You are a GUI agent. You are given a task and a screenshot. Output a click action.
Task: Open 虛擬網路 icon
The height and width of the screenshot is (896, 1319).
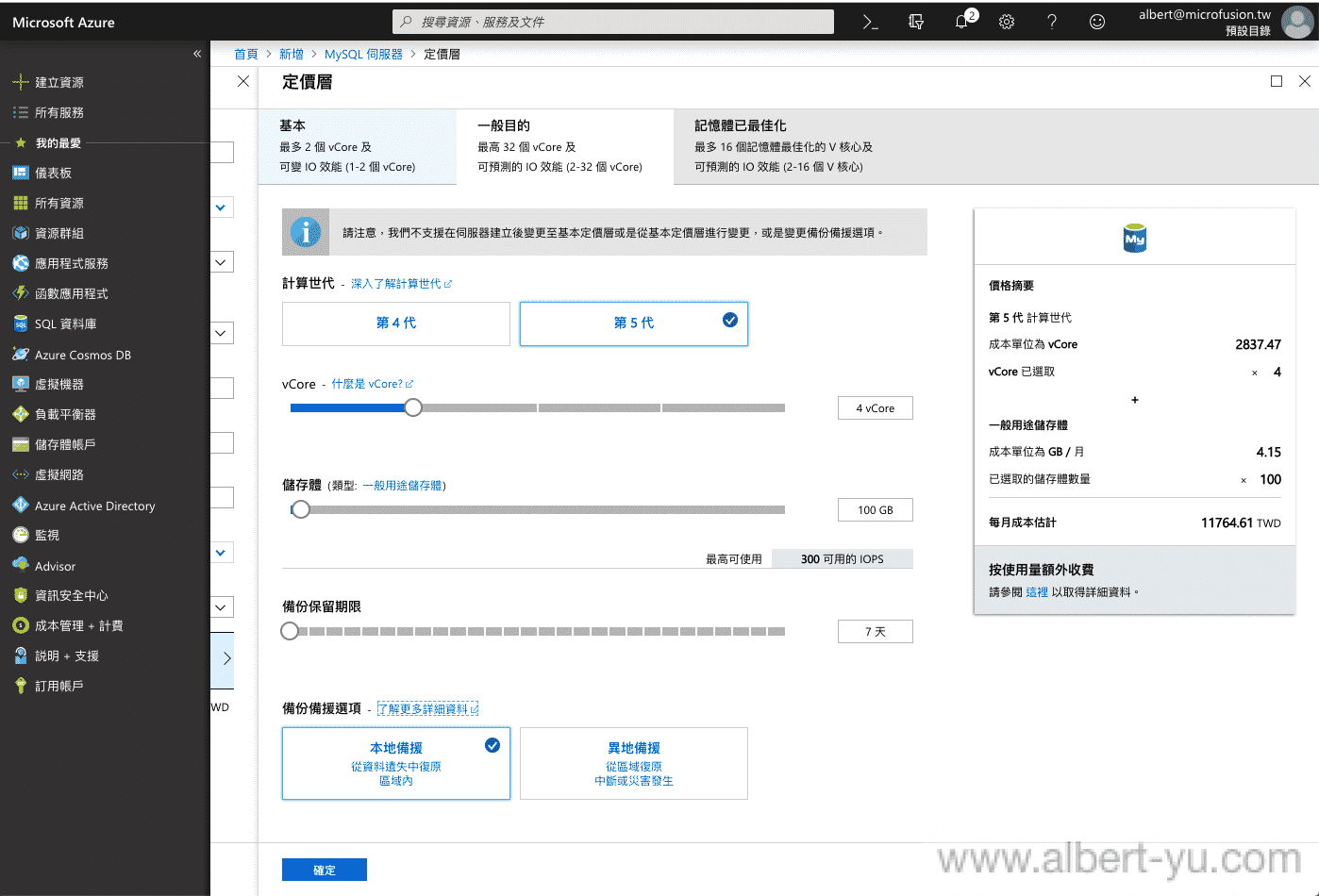21,474
